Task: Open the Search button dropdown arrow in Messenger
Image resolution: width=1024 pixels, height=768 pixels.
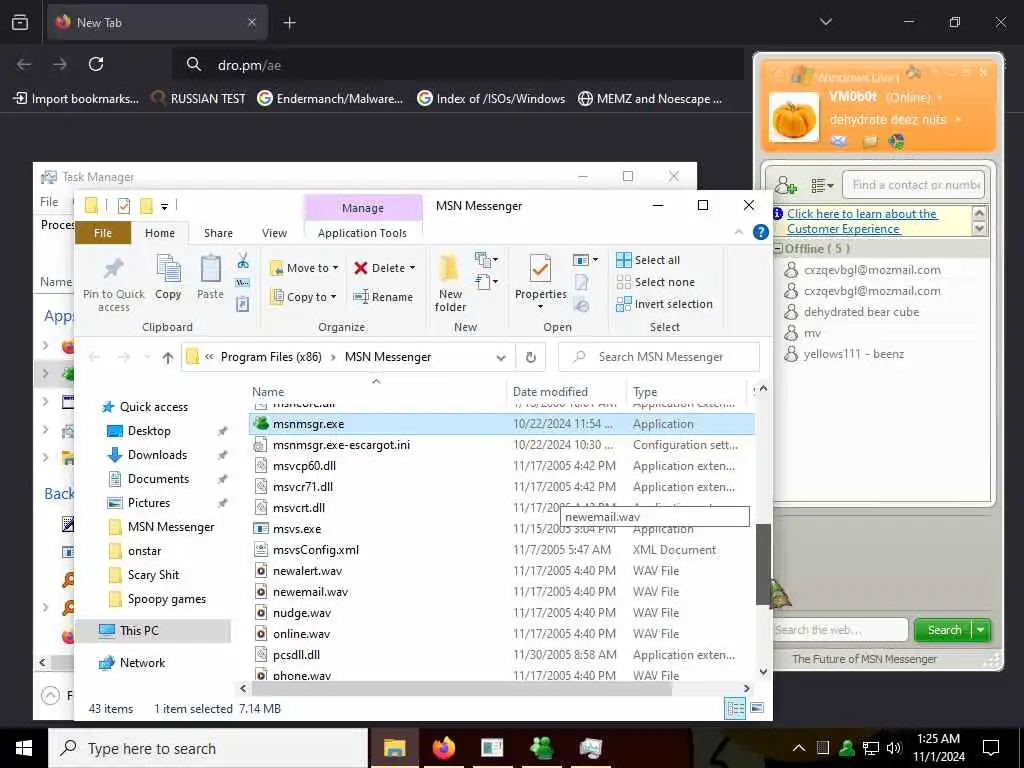Action: coord(981,630)
